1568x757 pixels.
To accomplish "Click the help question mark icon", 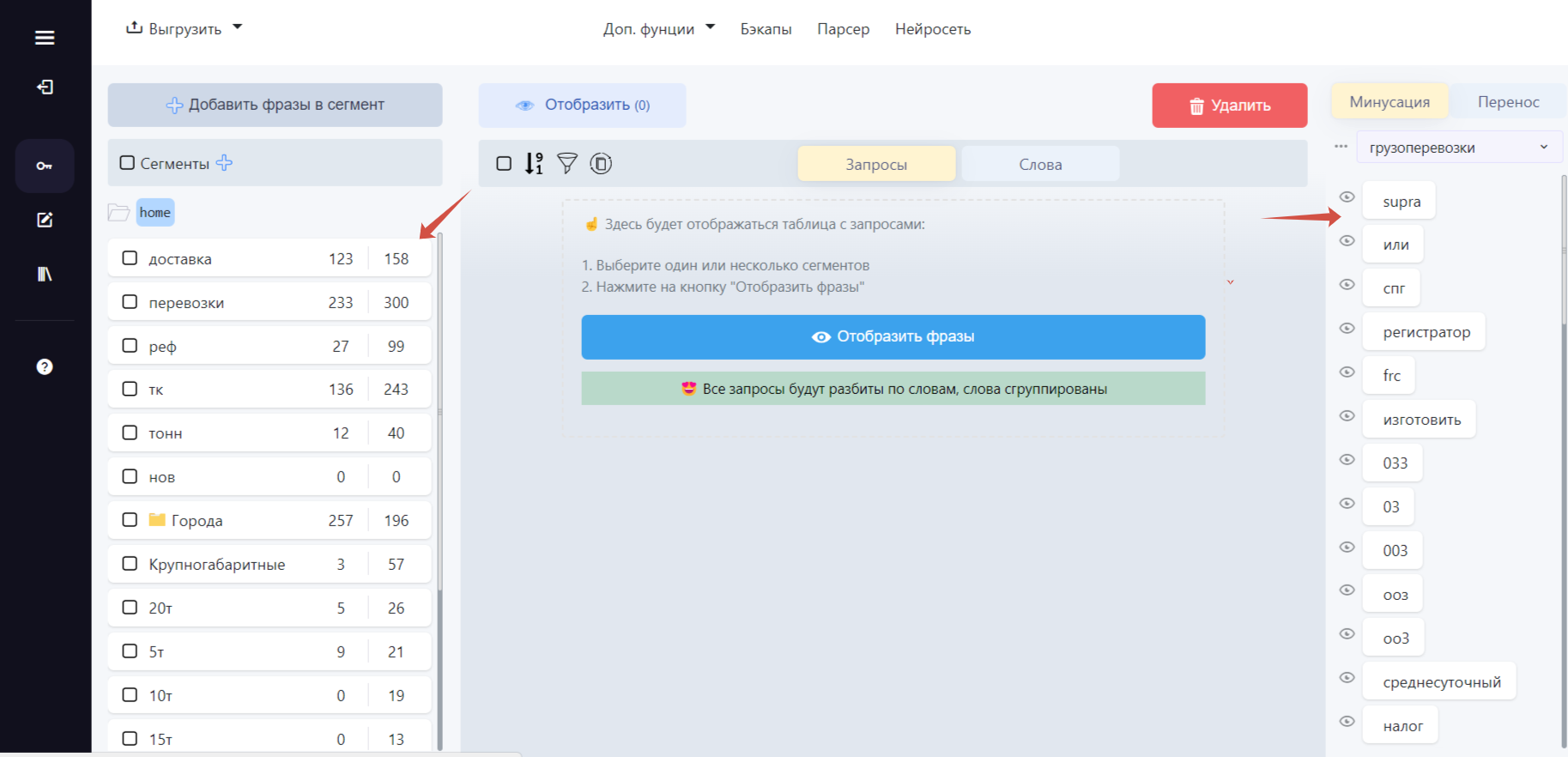I will (x=45, y=366).
